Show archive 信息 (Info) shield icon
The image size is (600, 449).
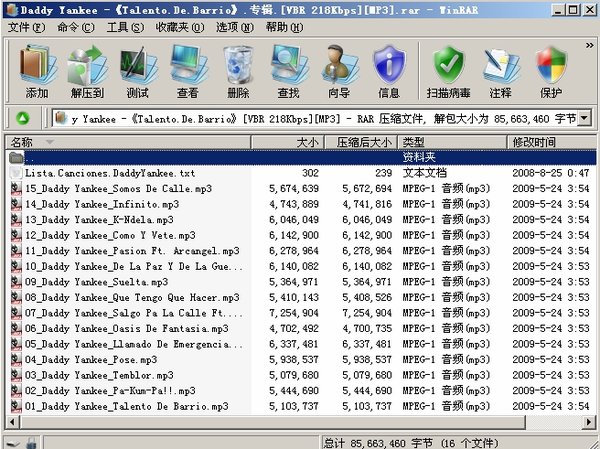point(389,64)
